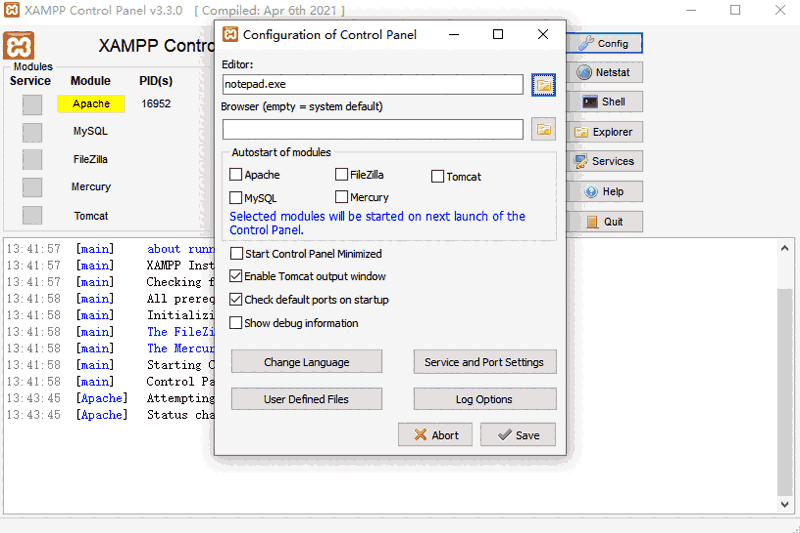Enable Tomcat autostart checkbox
The width and height of the screenshot is (800, 533).
click(437, 176)
